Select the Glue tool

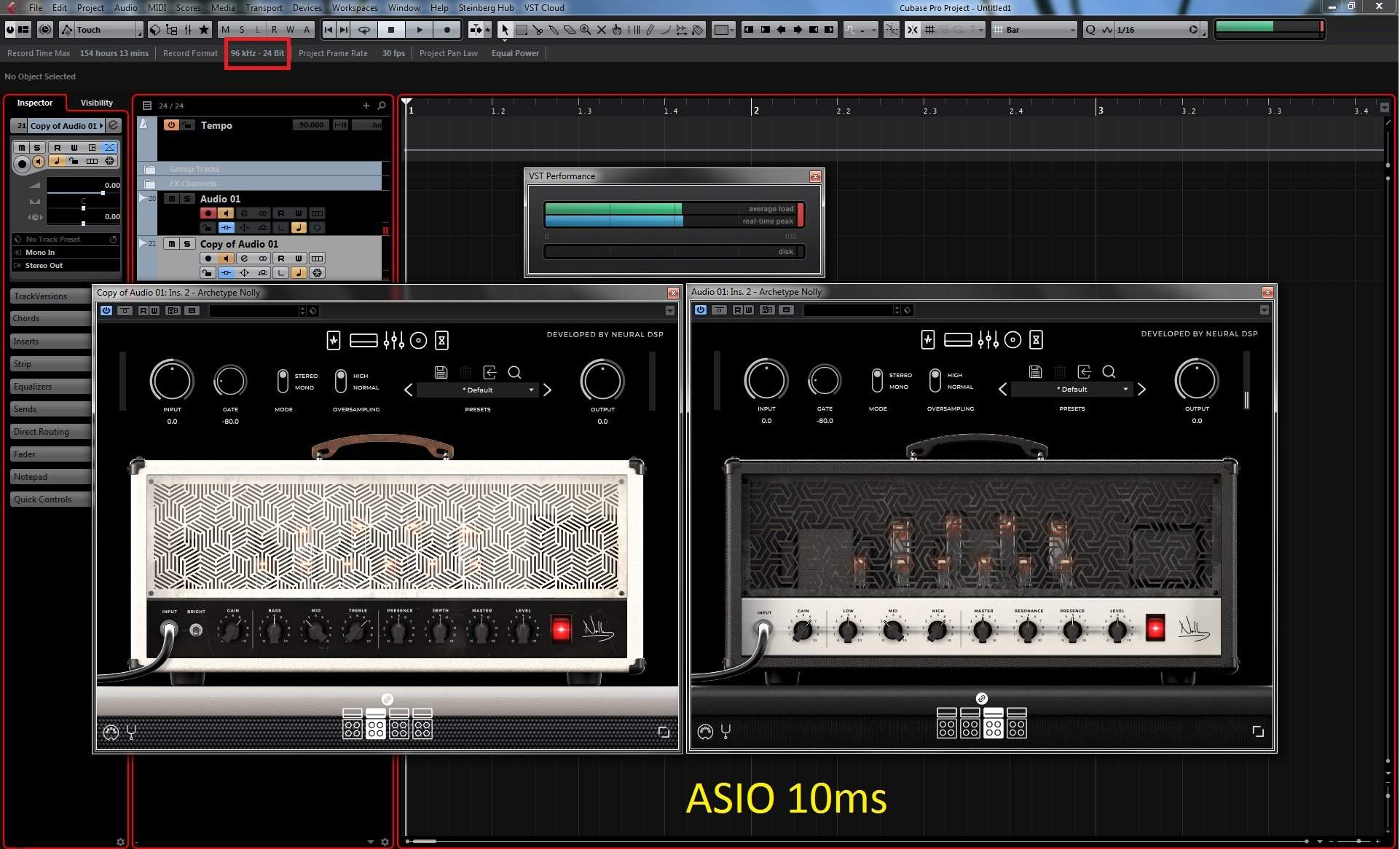pos(554,30)
